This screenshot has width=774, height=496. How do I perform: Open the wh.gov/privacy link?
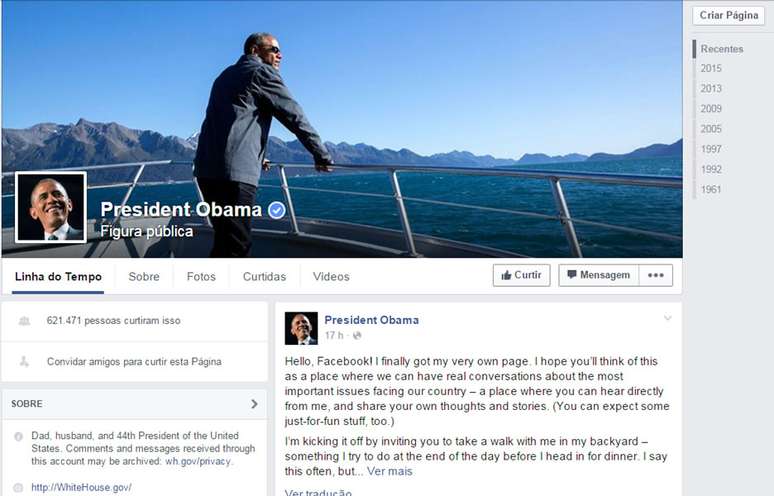198,461
